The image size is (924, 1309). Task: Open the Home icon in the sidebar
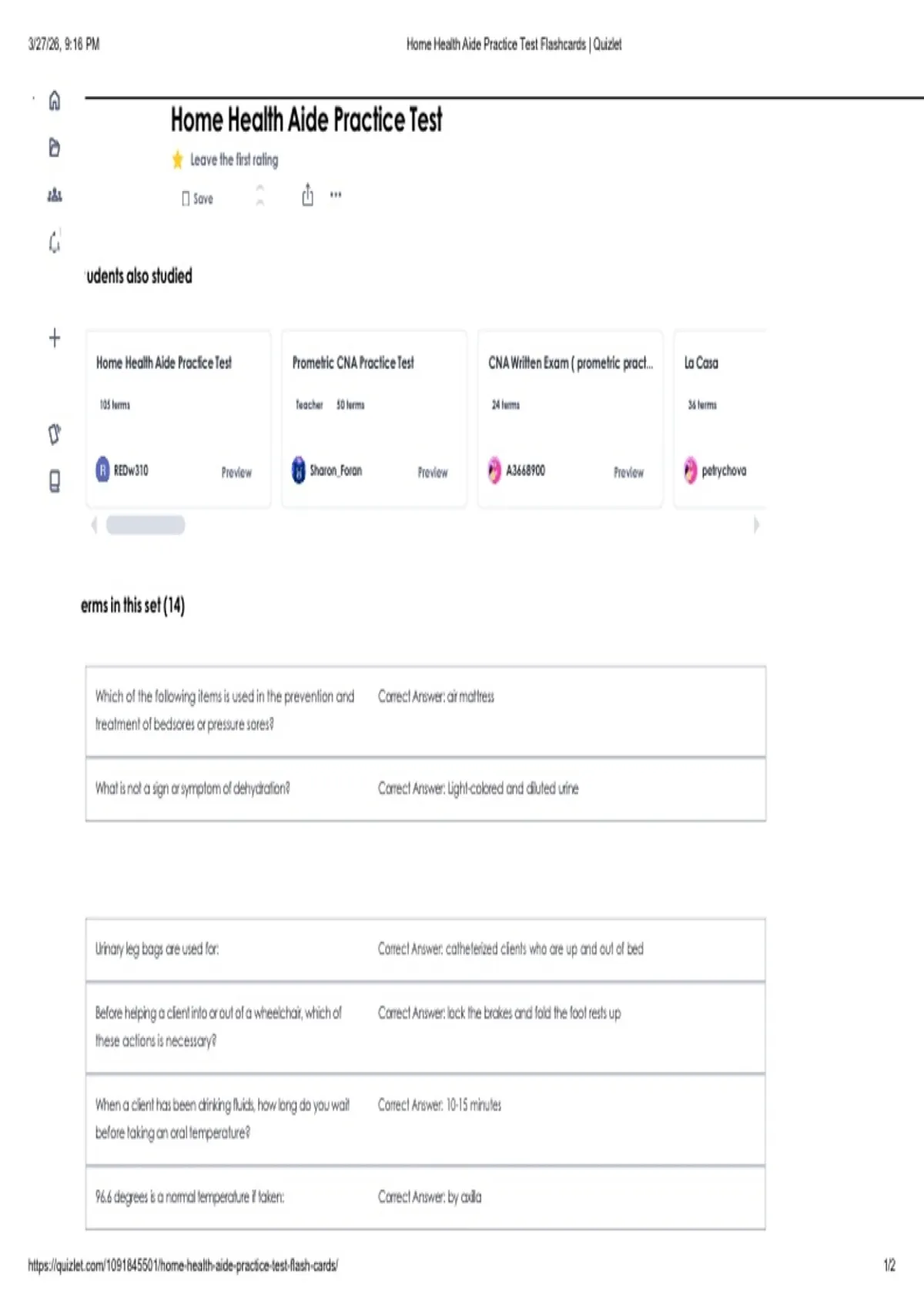55,101
